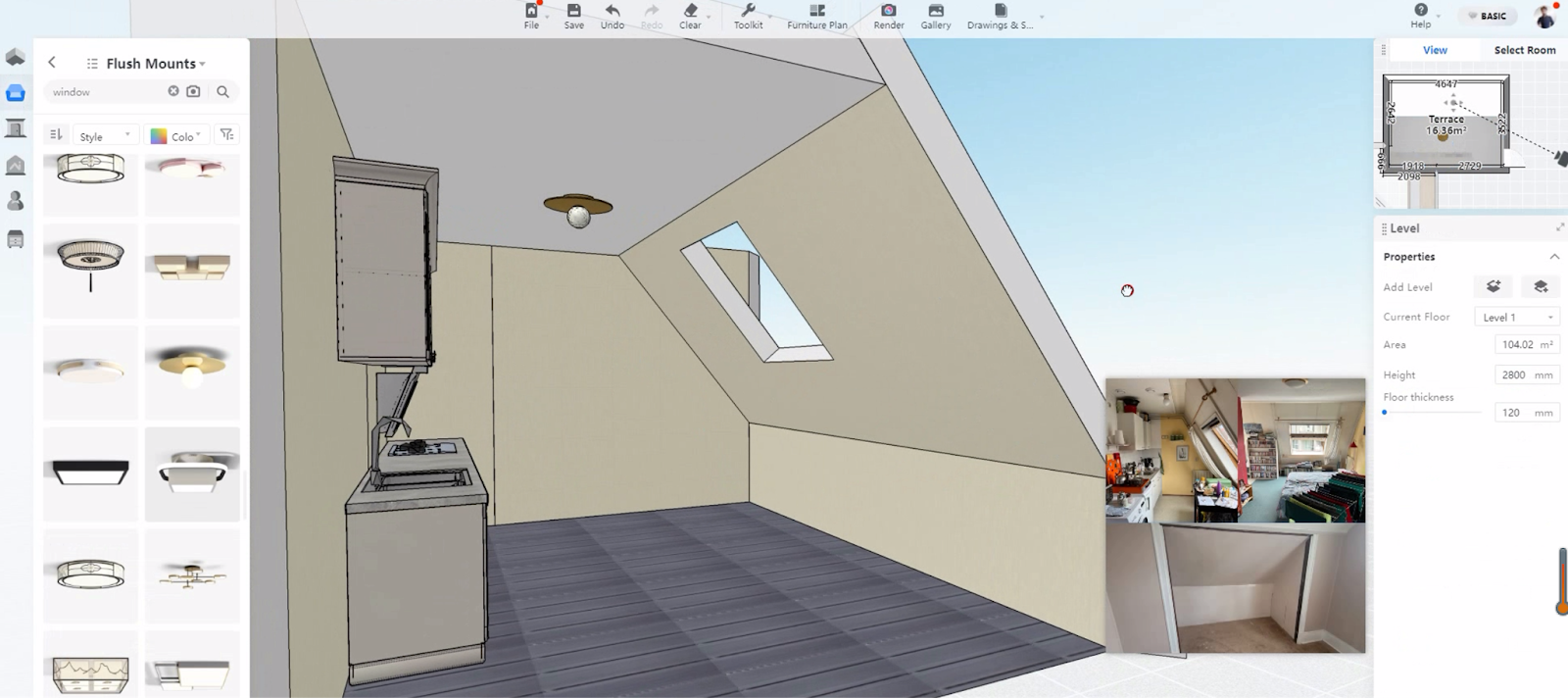Expand the Style filter dropdown
Screen dimensions: 1568x698
point(105,135)
